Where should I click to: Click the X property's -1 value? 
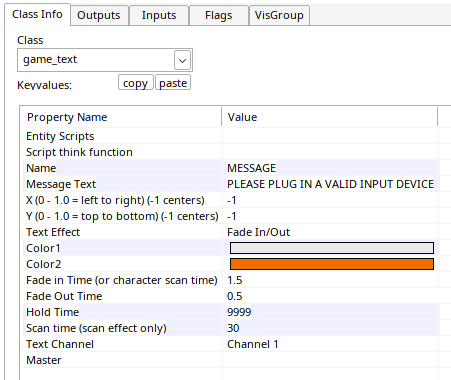(232, 200)
